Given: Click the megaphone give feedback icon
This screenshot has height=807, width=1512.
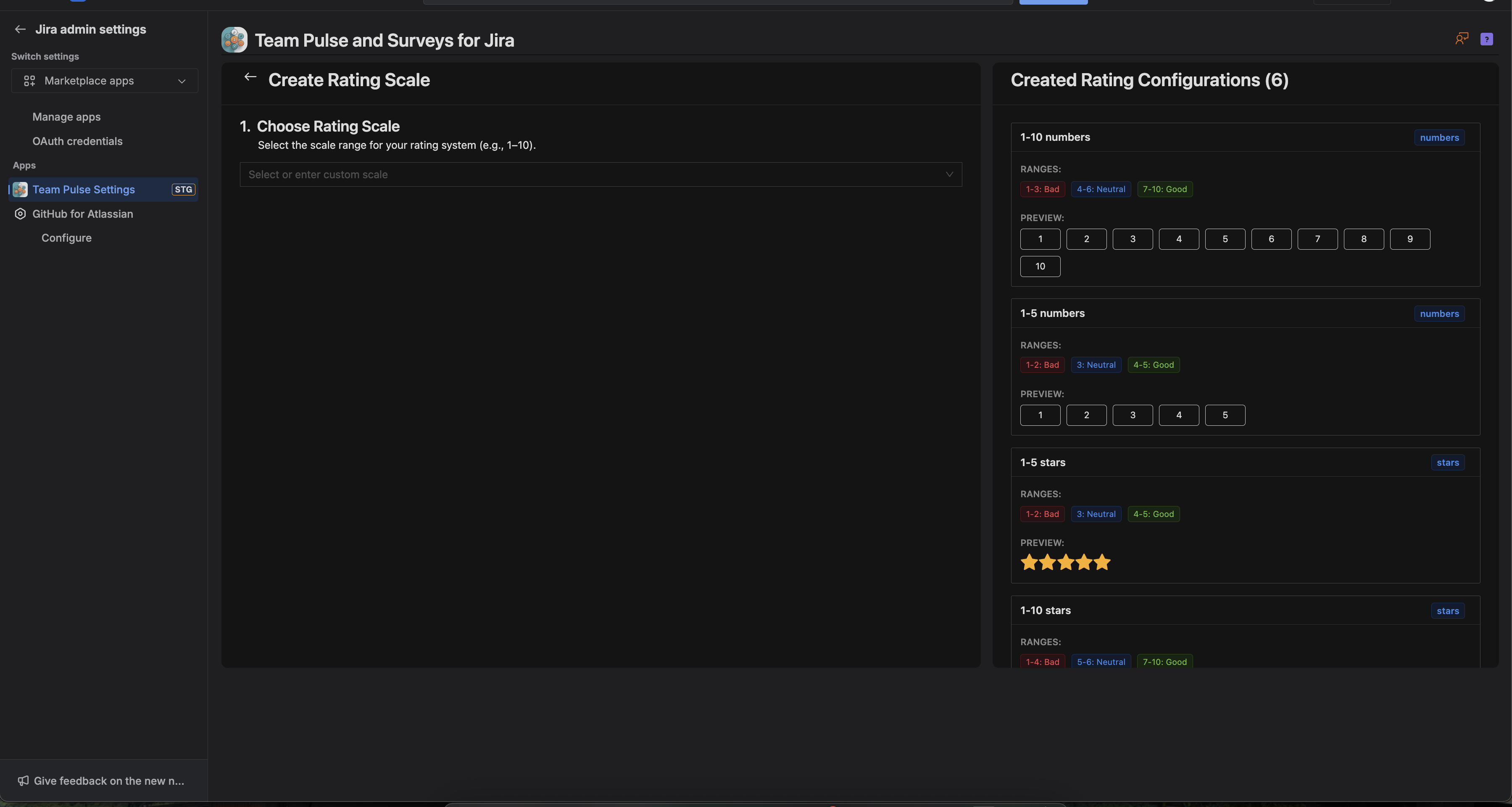Looking at the screenshot, I should click(23, 781).
